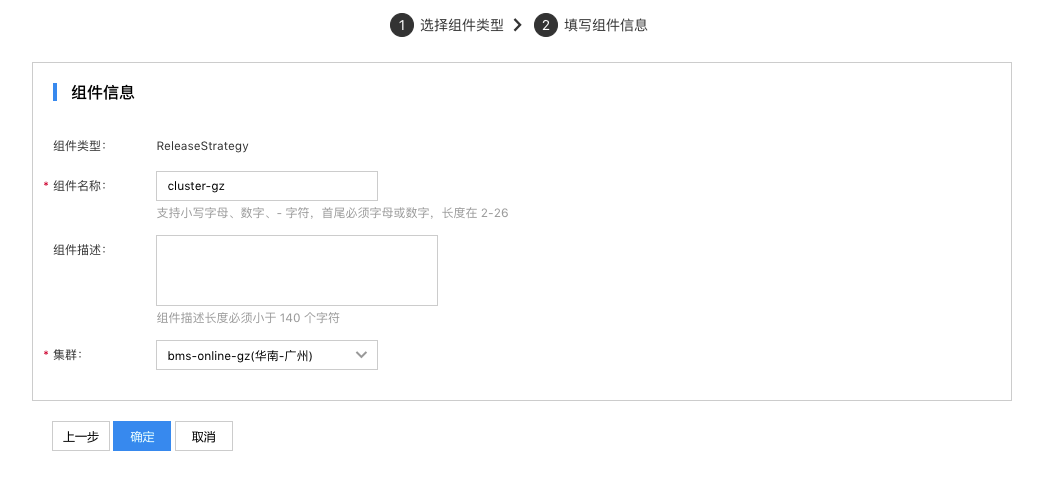Click the ReleaseStrategy component type text
This screenshot has width=1039, height=477.
(x=202, y=146)
